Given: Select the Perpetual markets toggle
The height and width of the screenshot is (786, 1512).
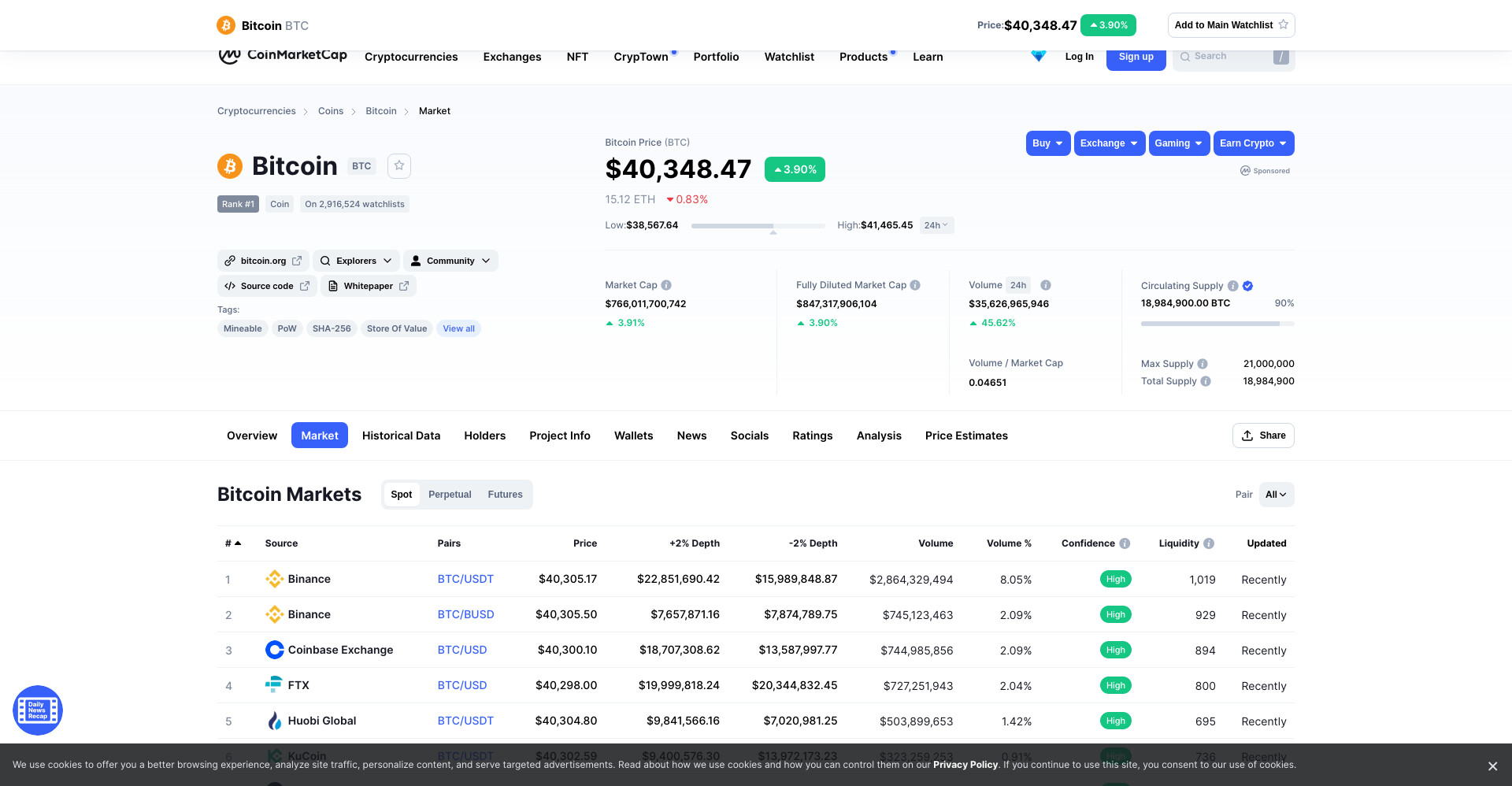Looking at the screenshot, I should click(x=450, y=495).
